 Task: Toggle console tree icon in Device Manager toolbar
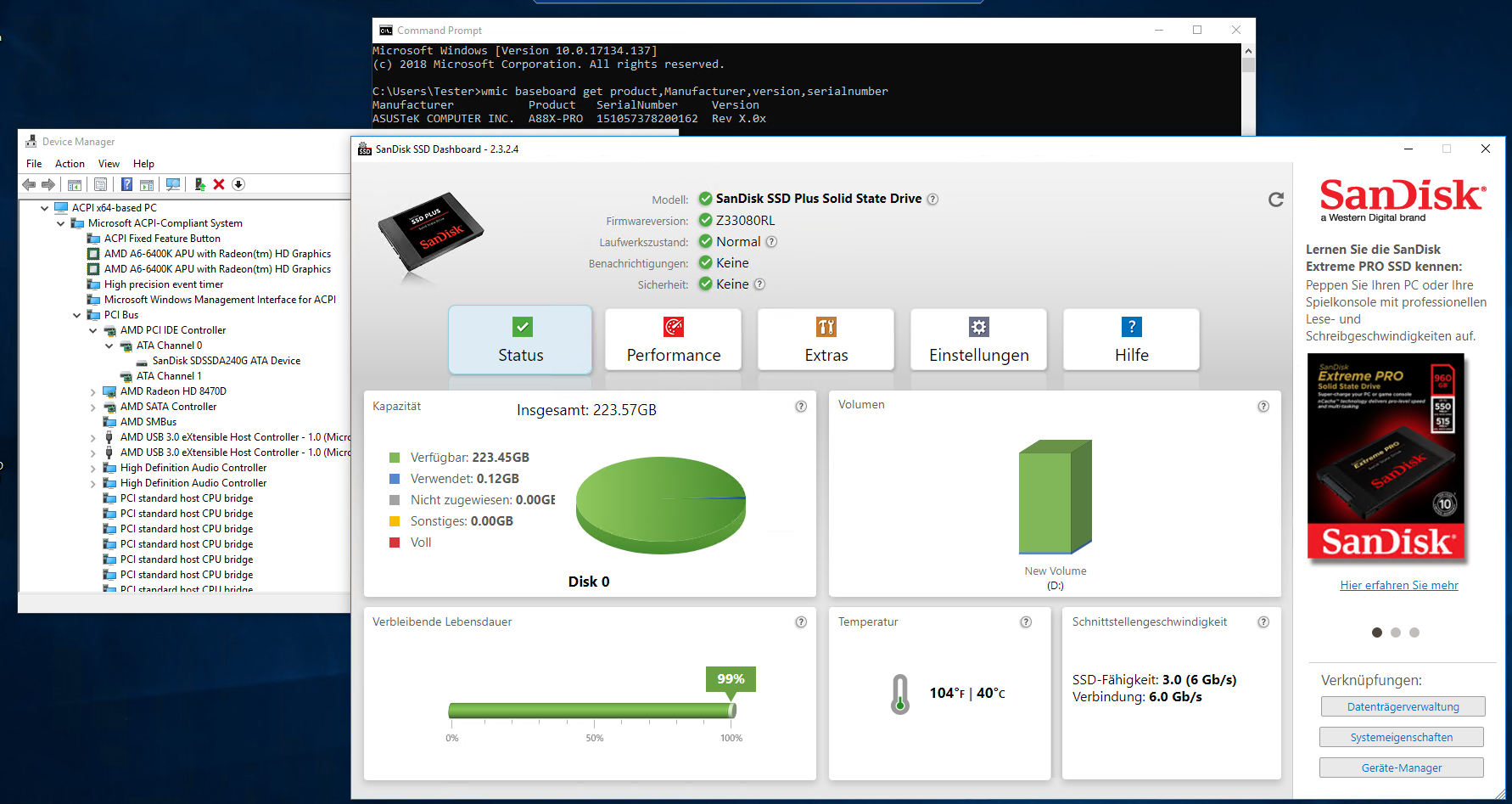click(75, 184)
